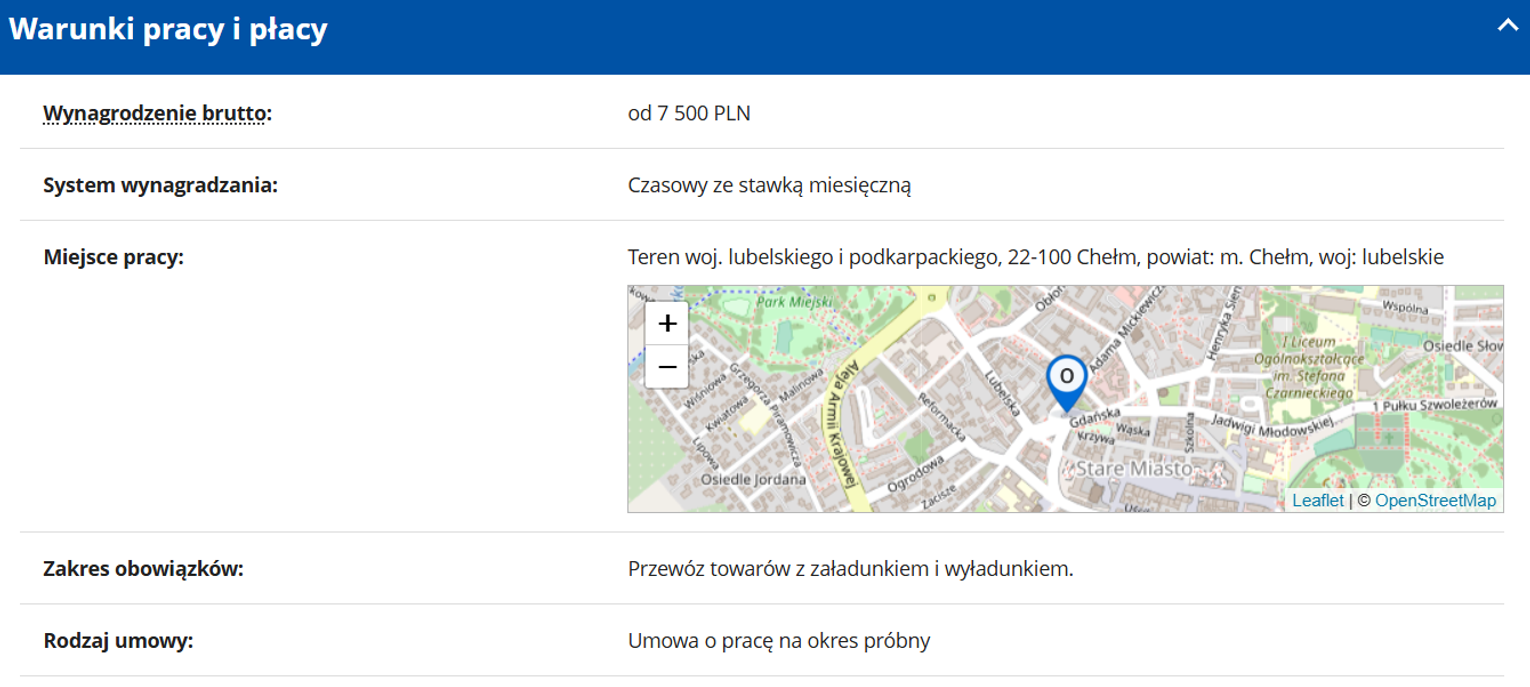Click the Osiedle Jordana map label
This screenshot has width=1530, height=687.
coord(753,480)
